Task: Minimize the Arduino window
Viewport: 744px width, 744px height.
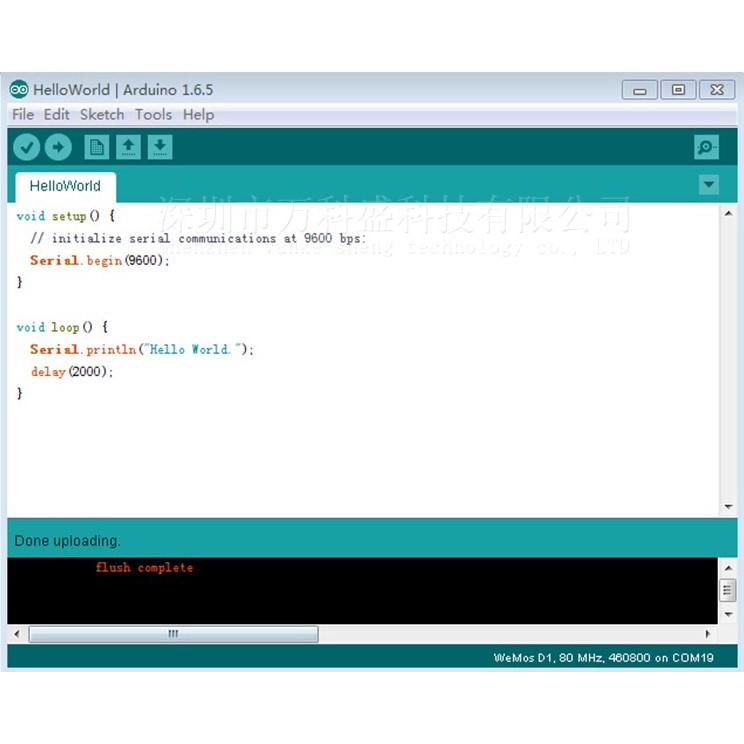Action: point(640,90)
